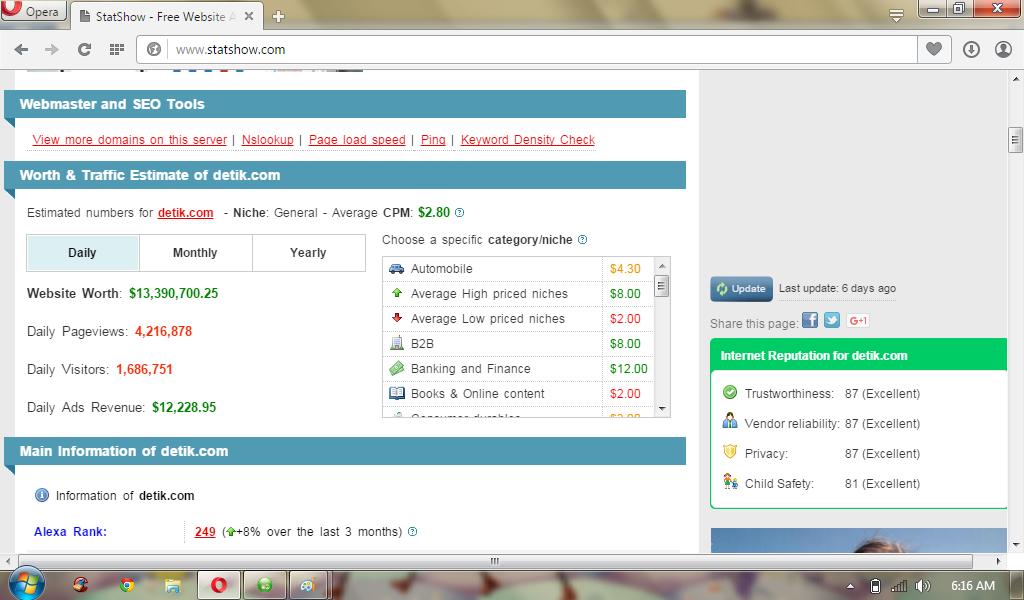Click the Alexa Rank label
The width and height of the screenshot is (1024, 600).
click(x=70, y=532)
